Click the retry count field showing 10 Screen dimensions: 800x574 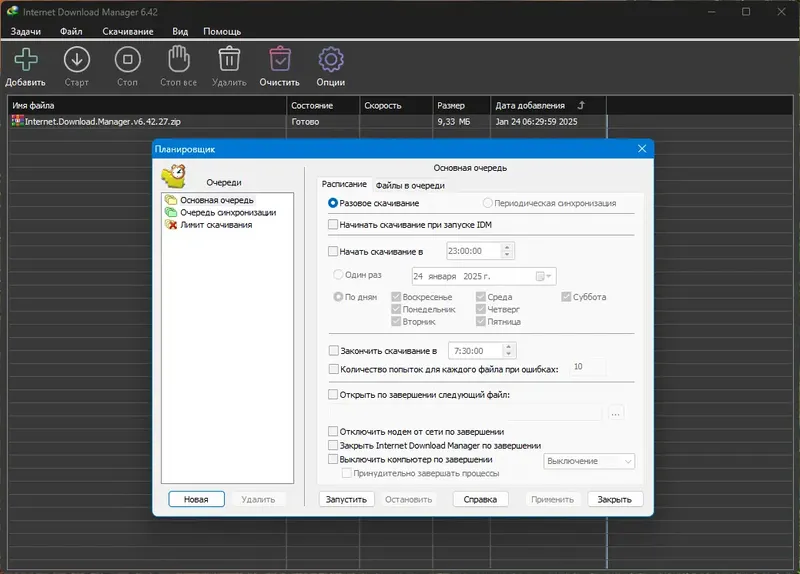coord(588,367)
